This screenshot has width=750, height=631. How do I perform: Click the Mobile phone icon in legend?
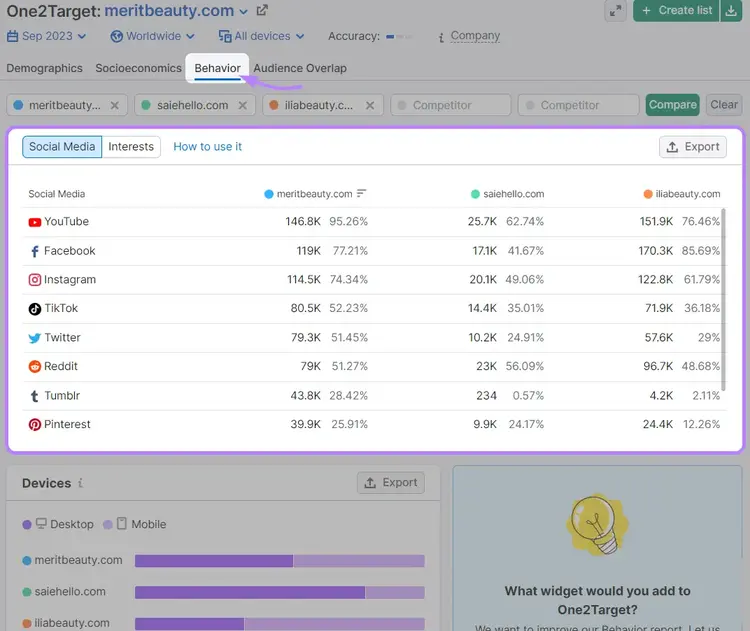click(121, 523)
